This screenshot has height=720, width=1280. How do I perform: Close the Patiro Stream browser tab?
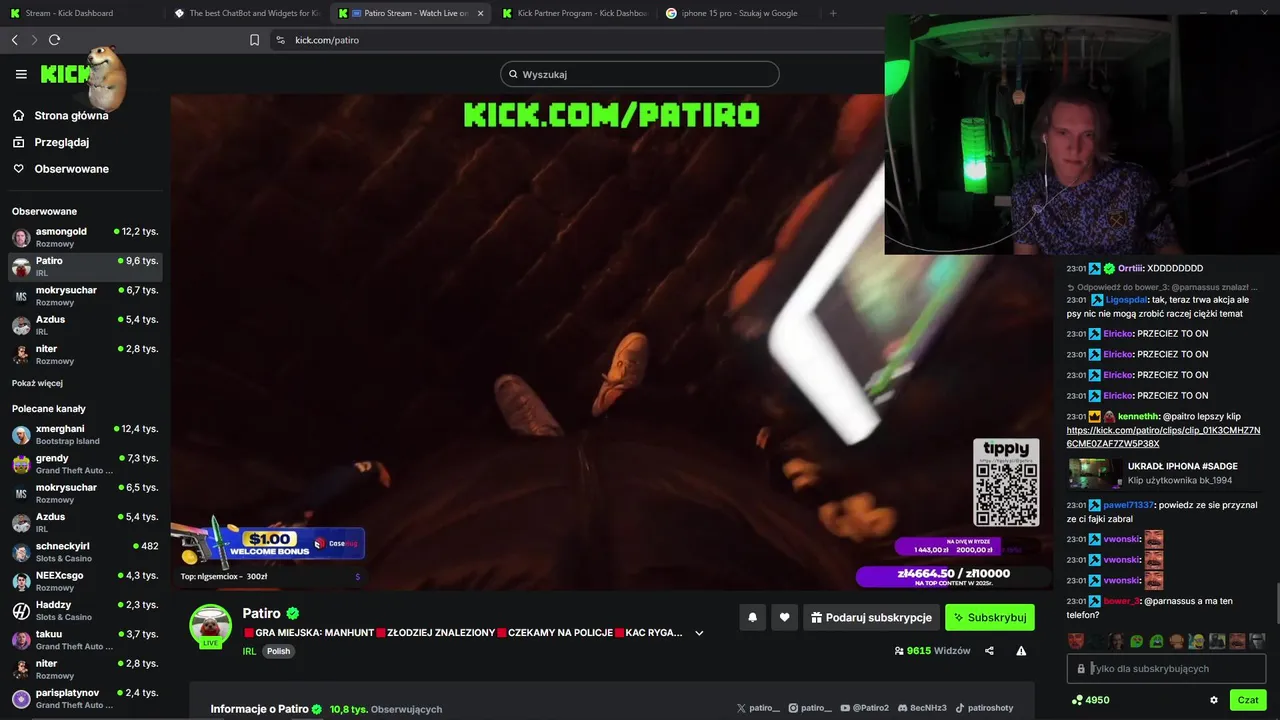click(x=481, y=13)
